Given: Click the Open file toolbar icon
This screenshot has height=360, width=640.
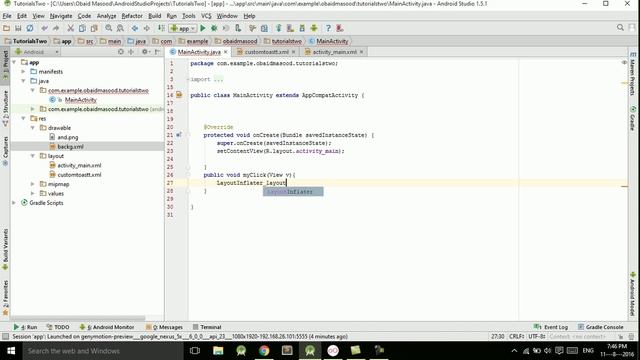Looking at the screenshot, I should tap(6, 28).
